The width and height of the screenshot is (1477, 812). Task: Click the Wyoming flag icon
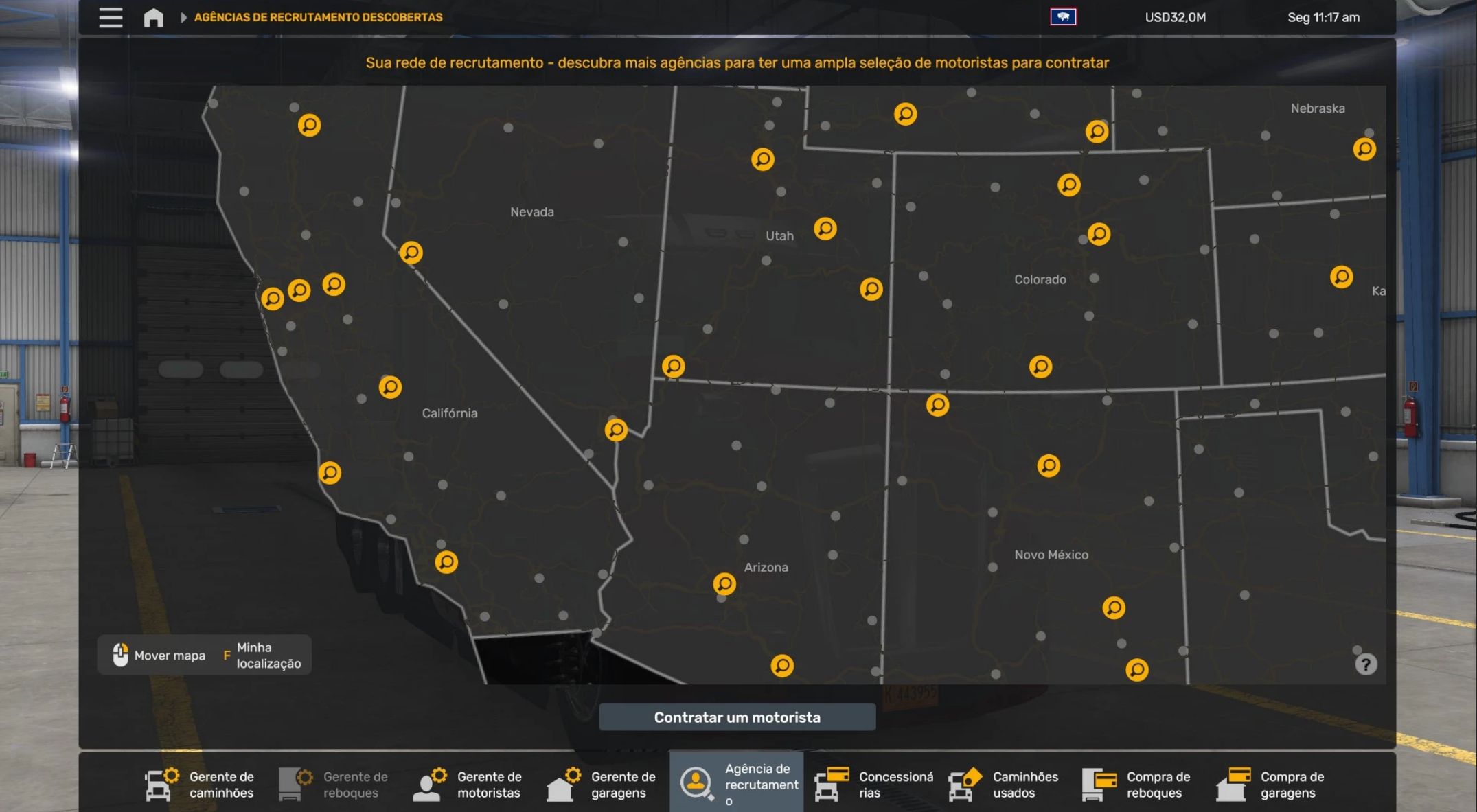(1063, 17)
